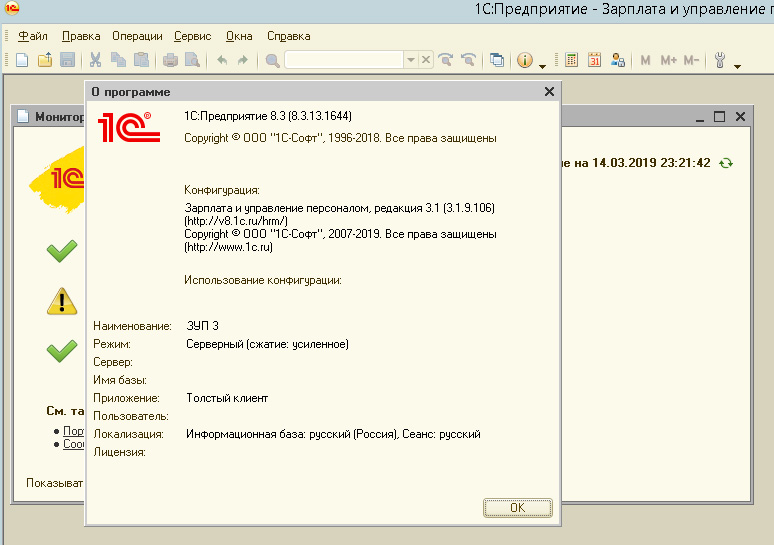Viewport: 774px width, 545px height.
Task: Create a new document with the blank page icon
Action: [22, 60]
